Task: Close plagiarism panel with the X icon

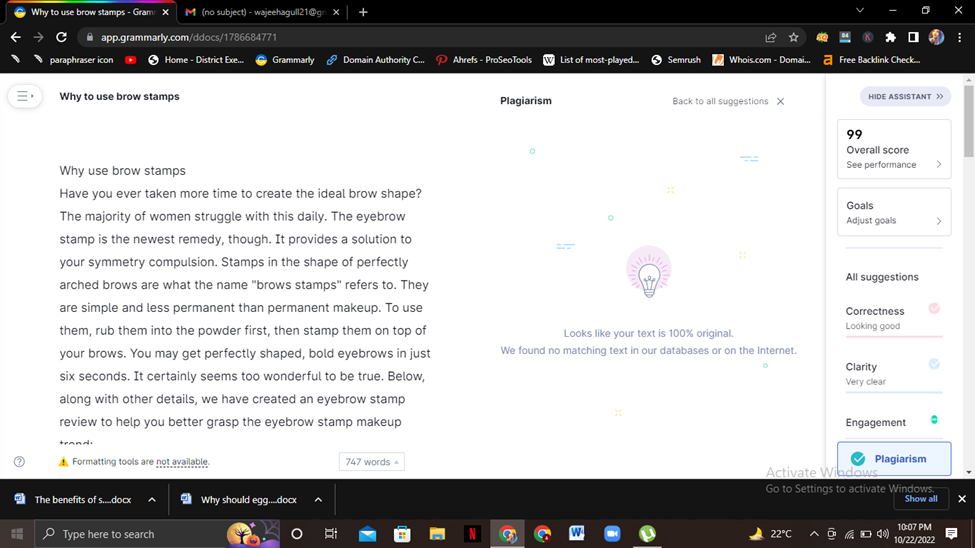Action: [780, 101]
